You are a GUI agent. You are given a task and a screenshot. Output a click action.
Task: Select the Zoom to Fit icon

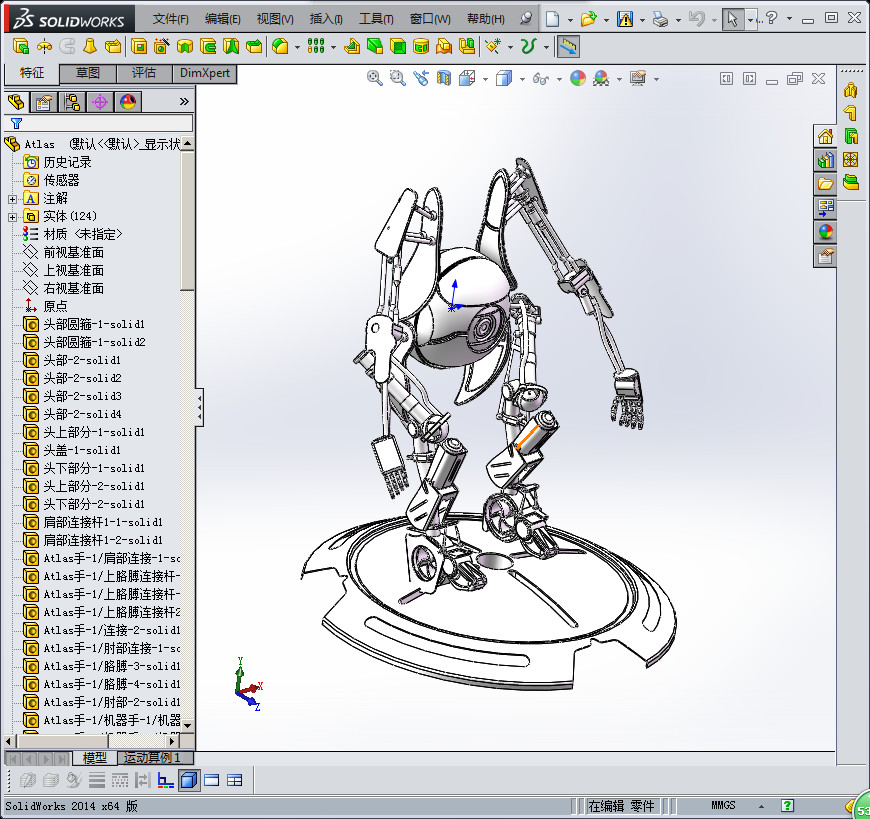click(373, 78)
